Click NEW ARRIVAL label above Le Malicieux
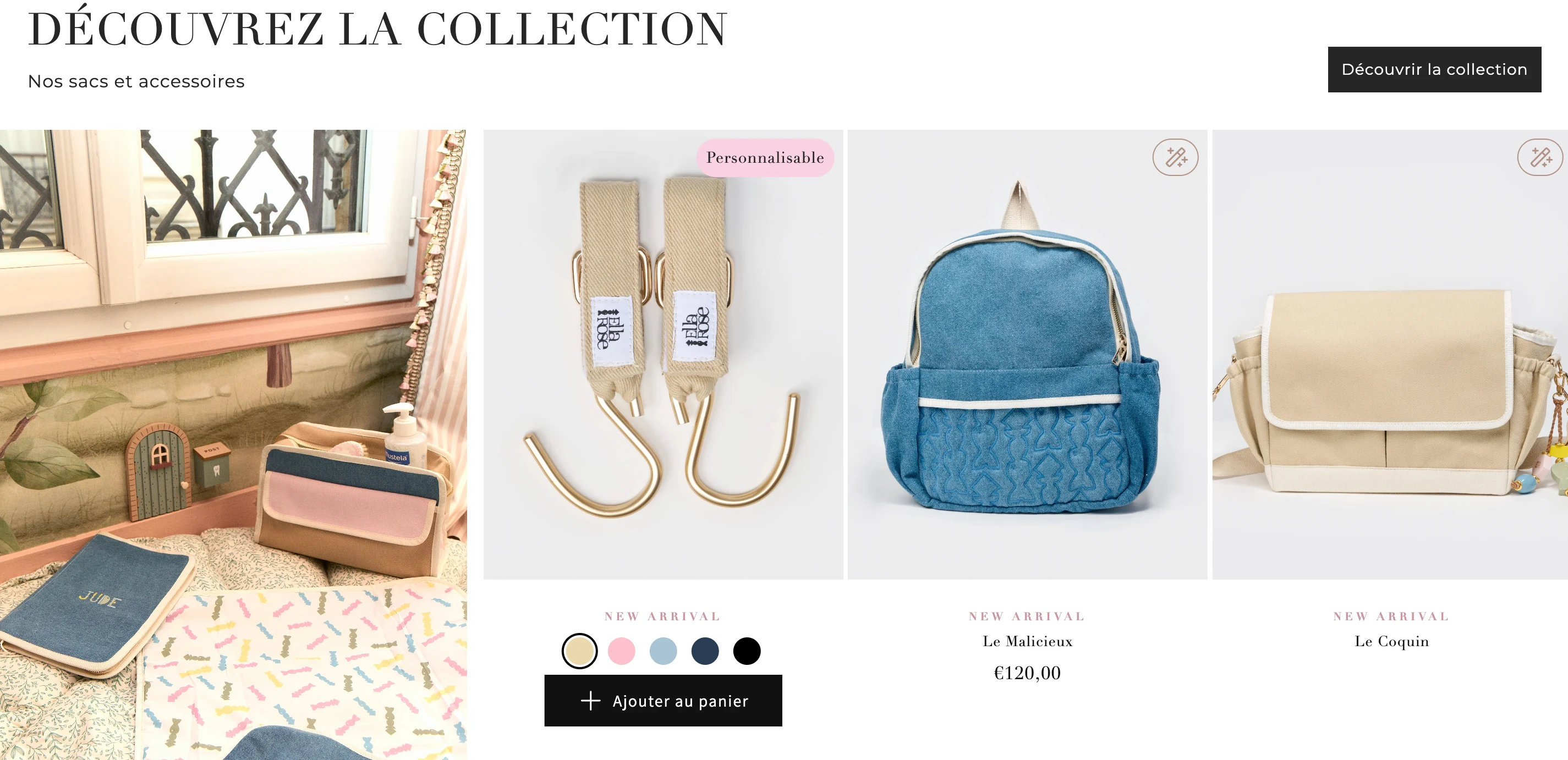Image resolution: width=1568 pixels, height=760 pixels. 1028,616
